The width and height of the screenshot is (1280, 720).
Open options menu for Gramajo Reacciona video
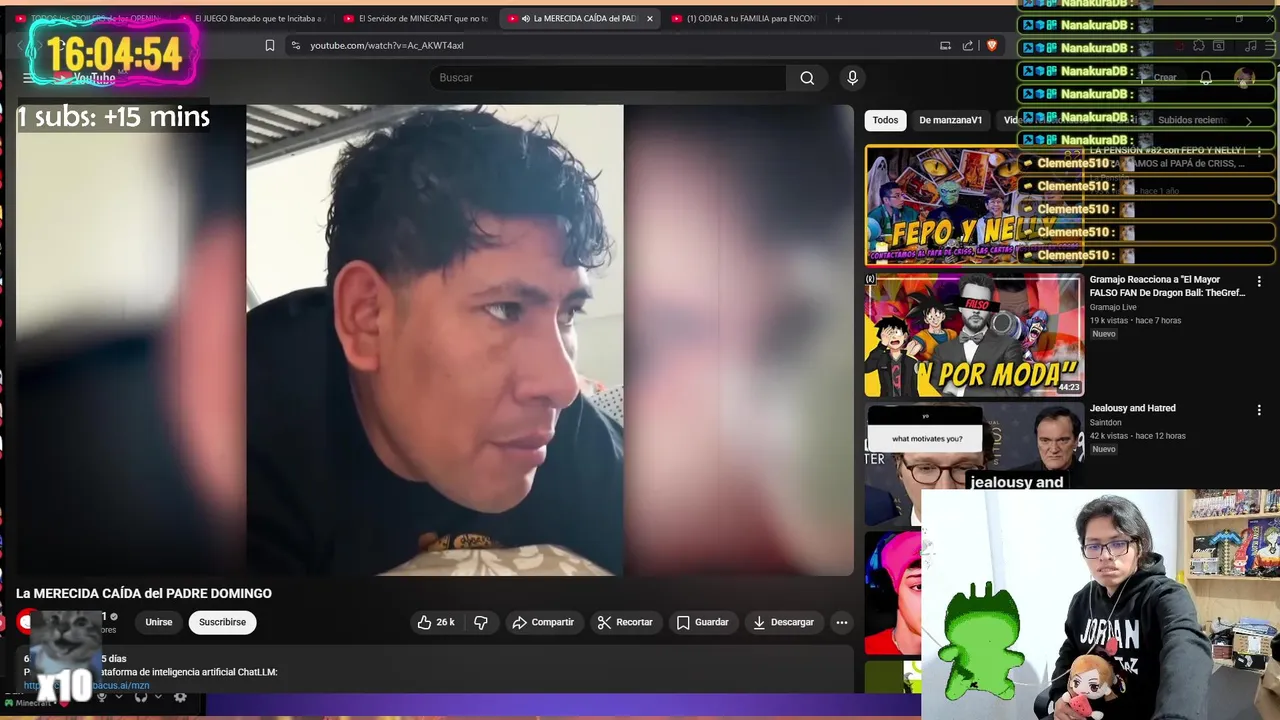tap(1259, 282)
